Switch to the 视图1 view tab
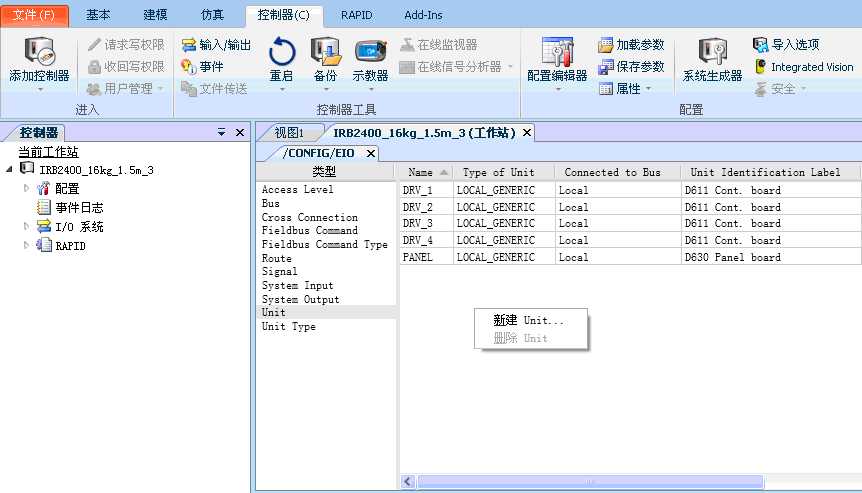 point(289,132)
